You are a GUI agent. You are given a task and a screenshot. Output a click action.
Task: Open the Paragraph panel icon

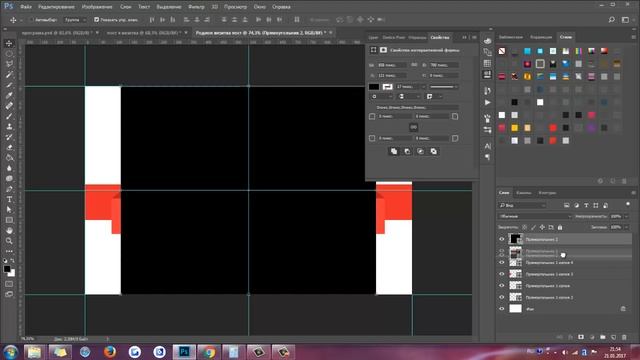(487, 157)
